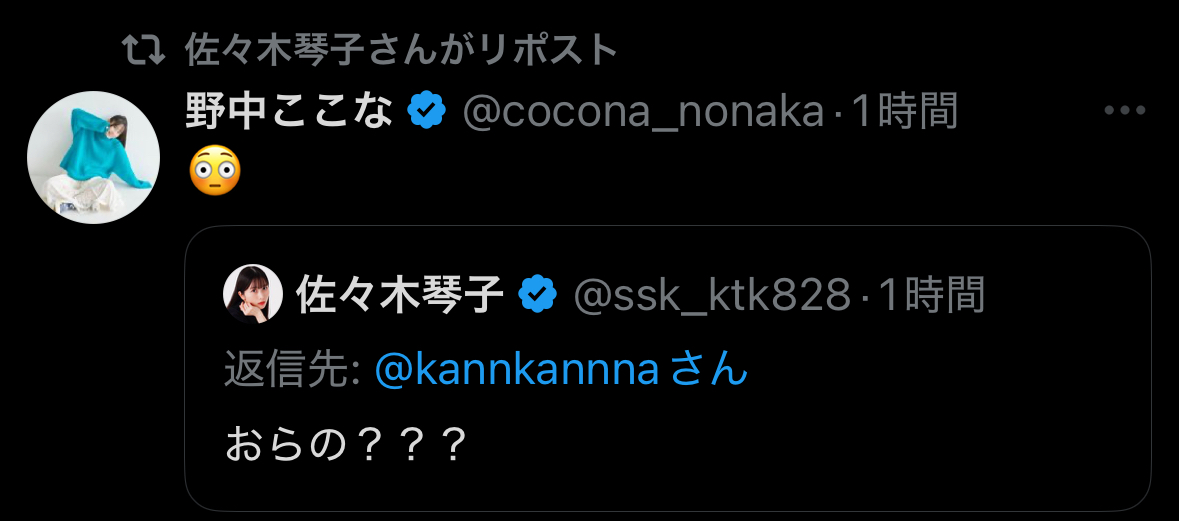Open 野中ここな's profile picture
This screenshot has width=1179, height=521.
click(93, 157)
